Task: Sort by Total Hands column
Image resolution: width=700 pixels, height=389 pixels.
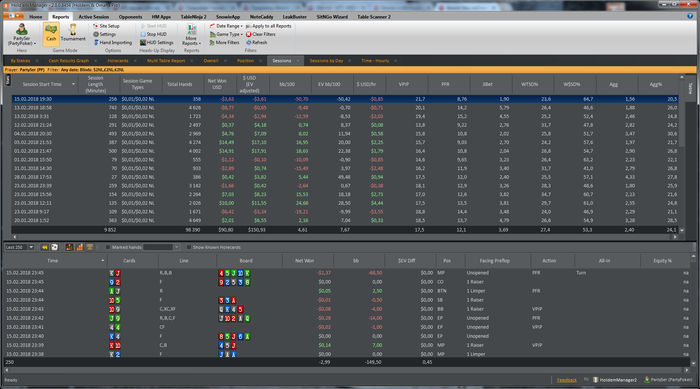Action: 179,84
